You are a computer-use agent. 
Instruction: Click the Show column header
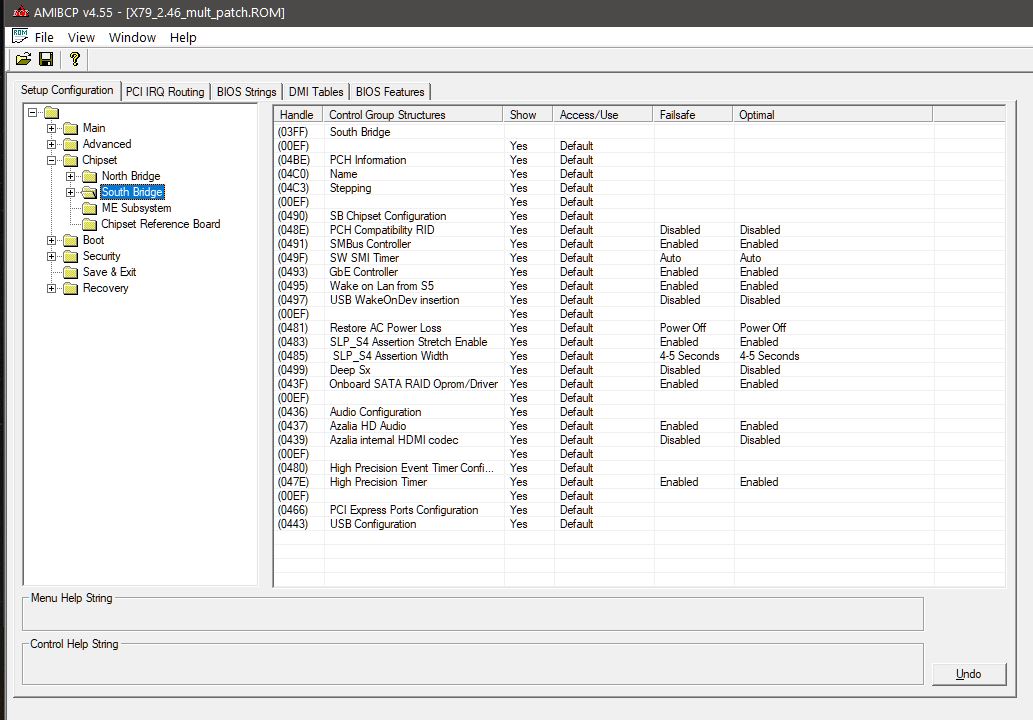pyautogui.click(x=528, y=115)
